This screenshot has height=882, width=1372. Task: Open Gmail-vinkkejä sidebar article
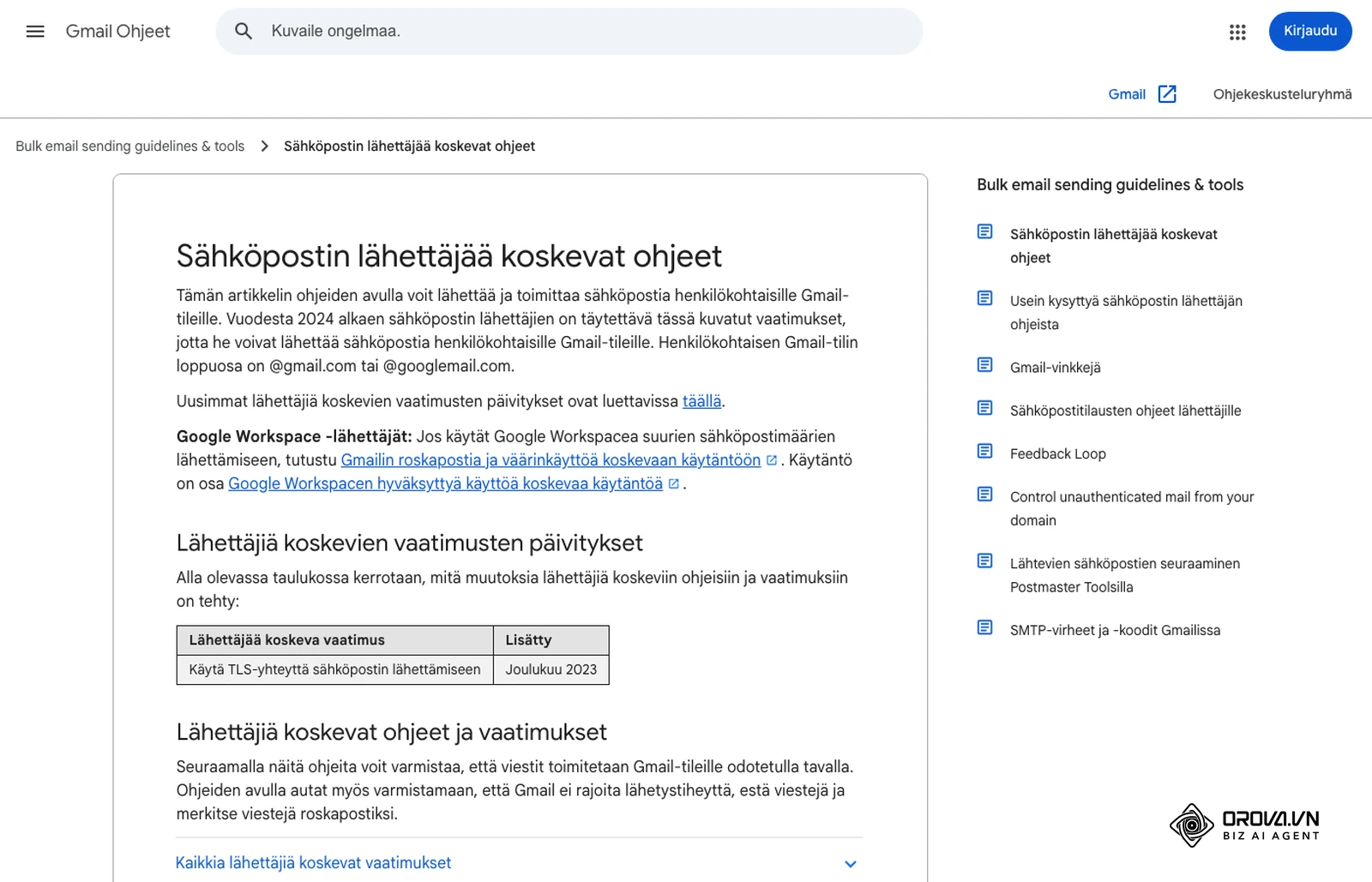coord(1055,368)
